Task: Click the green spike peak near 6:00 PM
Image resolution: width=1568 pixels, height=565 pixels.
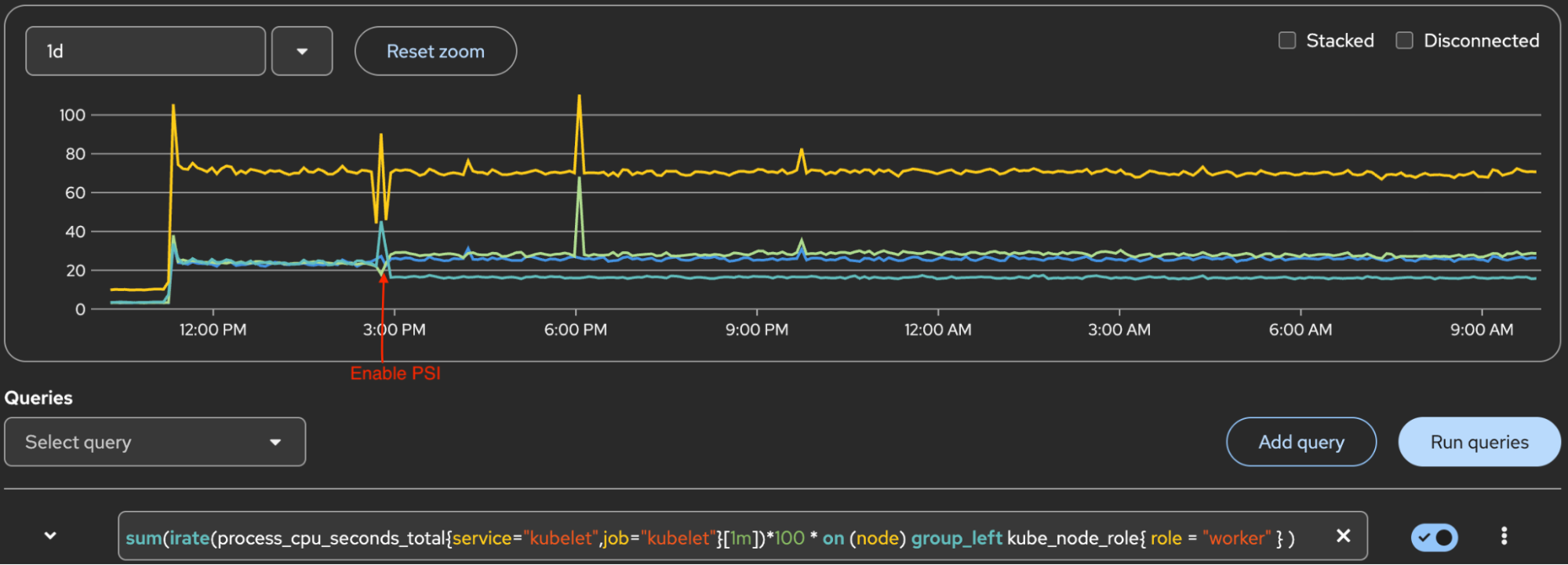Action: pyautogui.click(x=579, y=180)
